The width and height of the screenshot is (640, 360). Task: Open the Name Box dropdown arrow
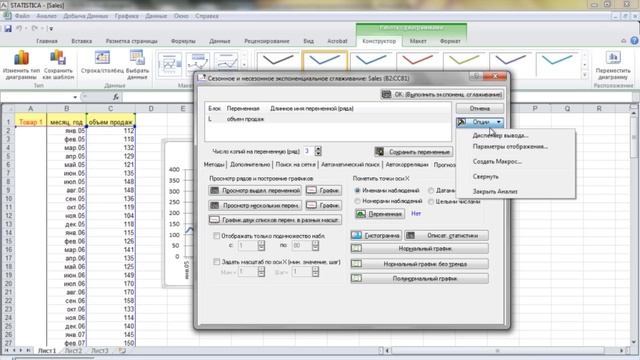75,97
